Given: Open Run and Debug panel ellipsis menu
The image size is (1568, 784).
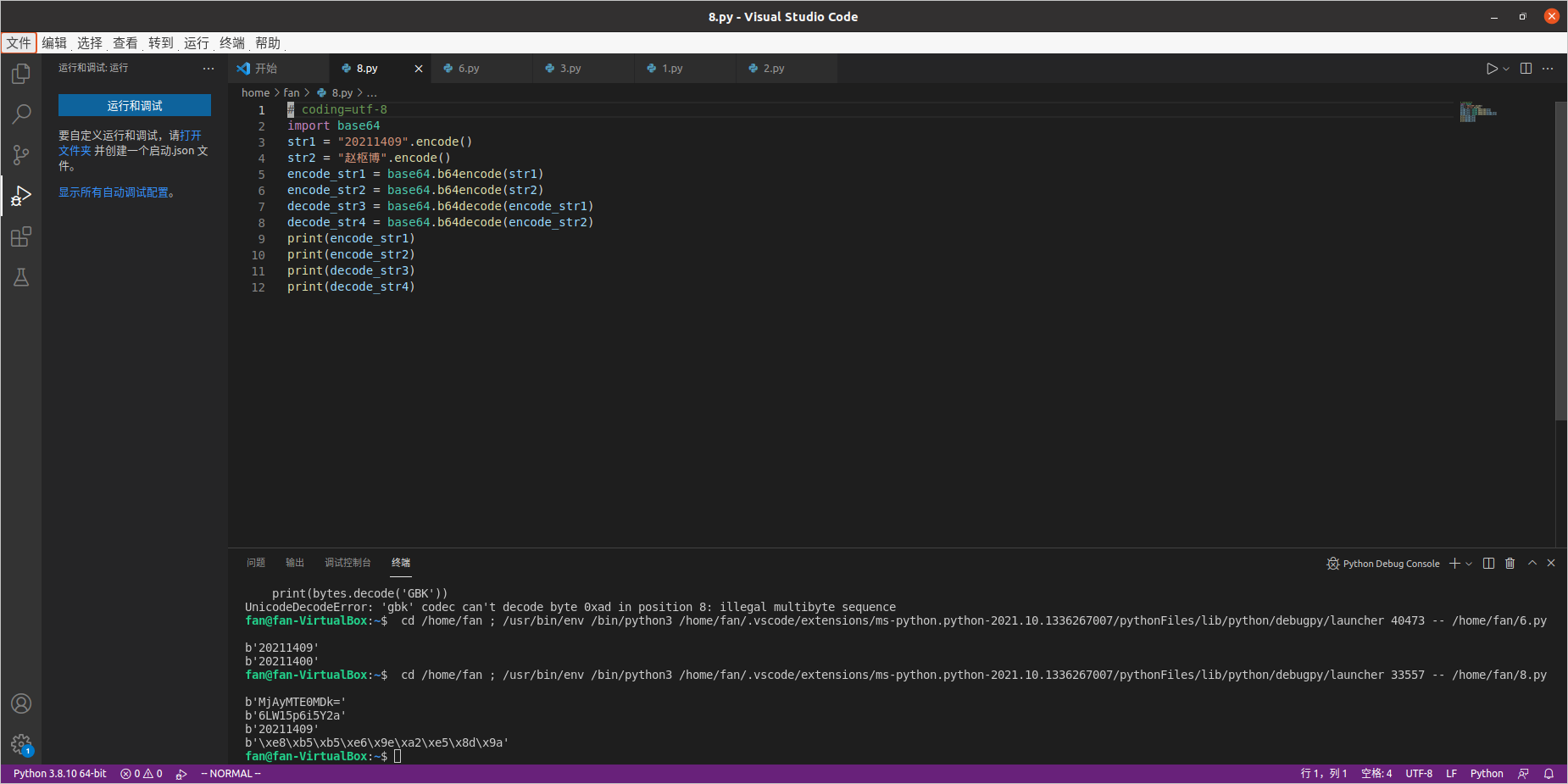Looking at the screenshot, I should (209, 69).
